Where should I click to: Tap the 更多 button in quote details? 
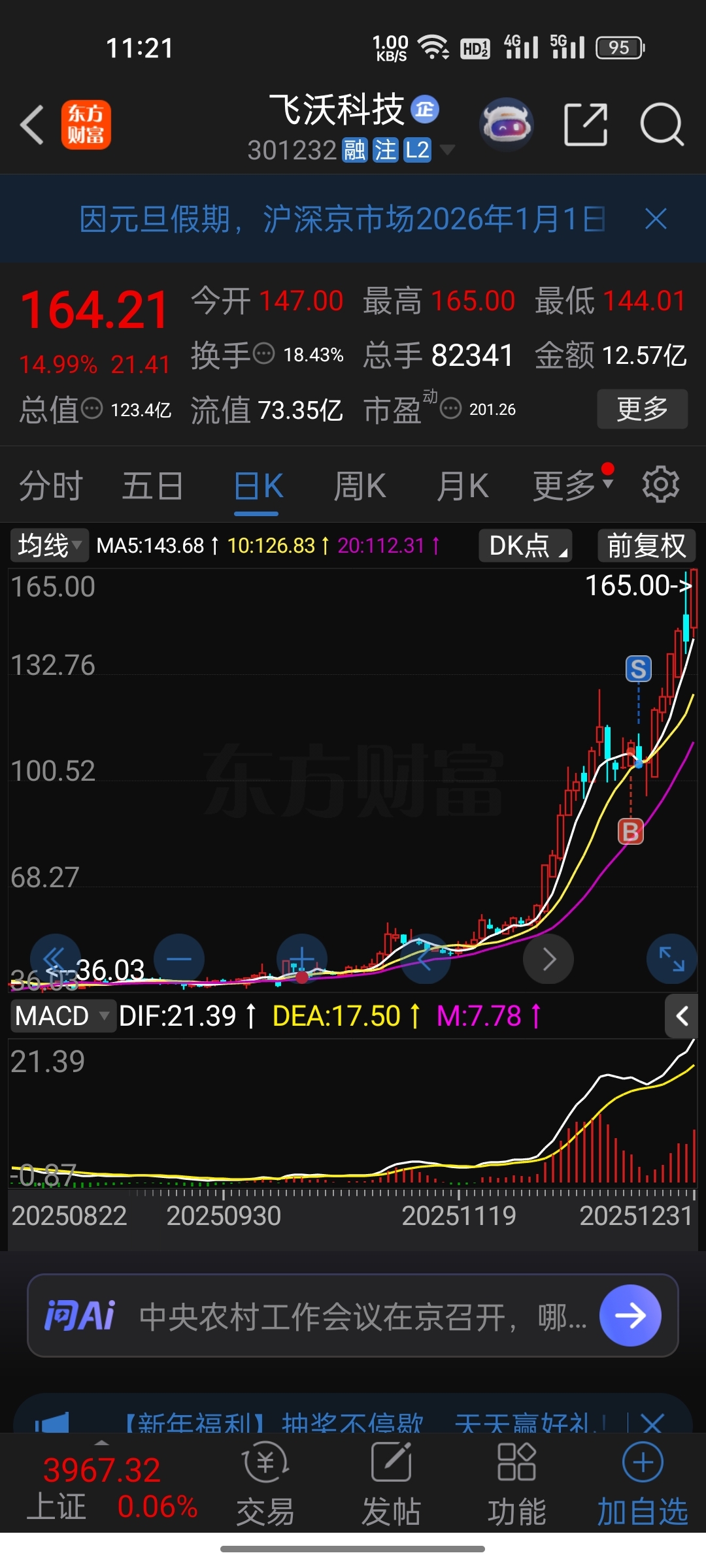pos(643,409)
